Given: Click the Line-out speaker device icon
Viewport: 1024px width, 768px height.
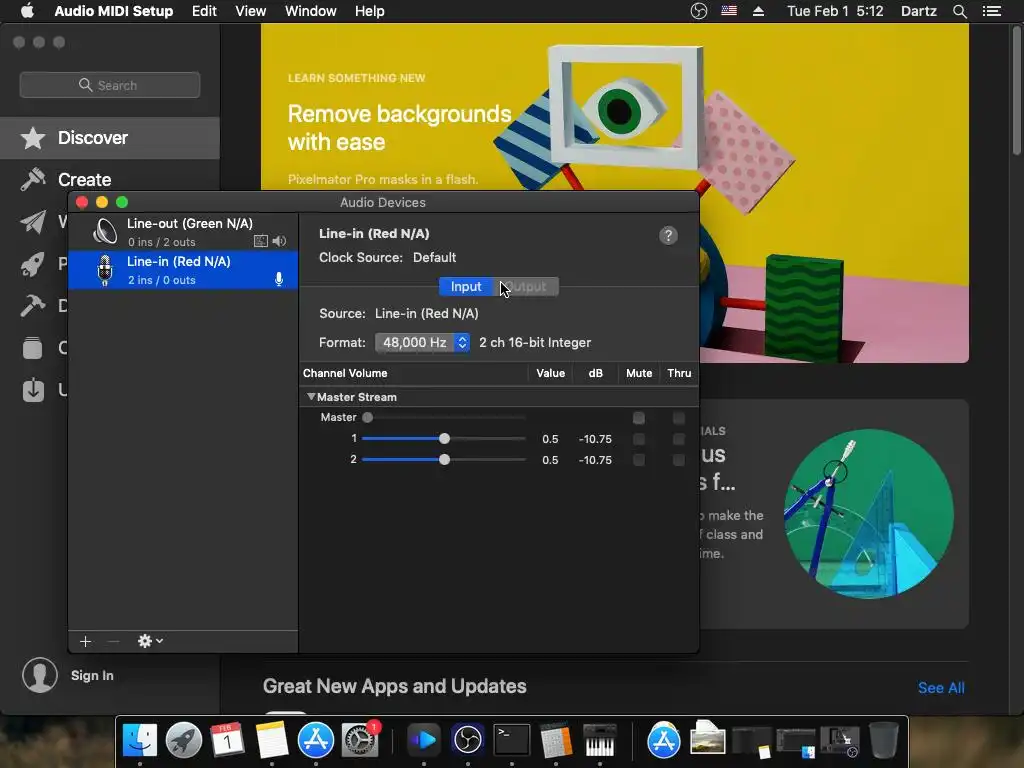Looking at the screenshot, I should 104,231.
